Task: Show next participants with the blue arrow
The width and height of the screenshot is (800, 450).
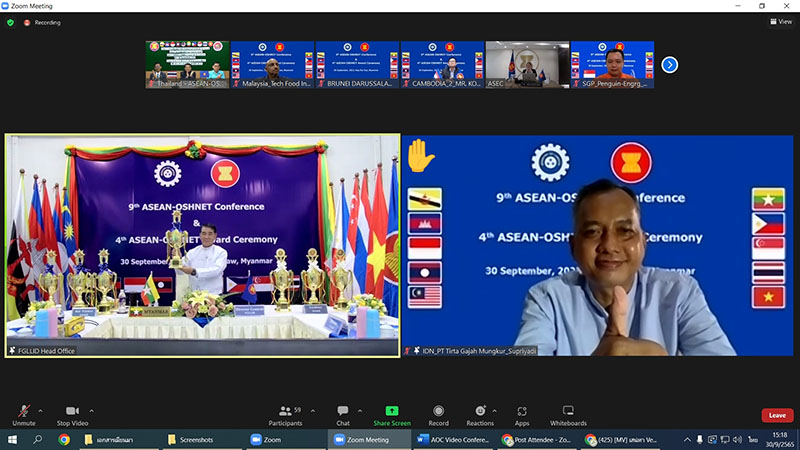Action: (x=670, y=65)
